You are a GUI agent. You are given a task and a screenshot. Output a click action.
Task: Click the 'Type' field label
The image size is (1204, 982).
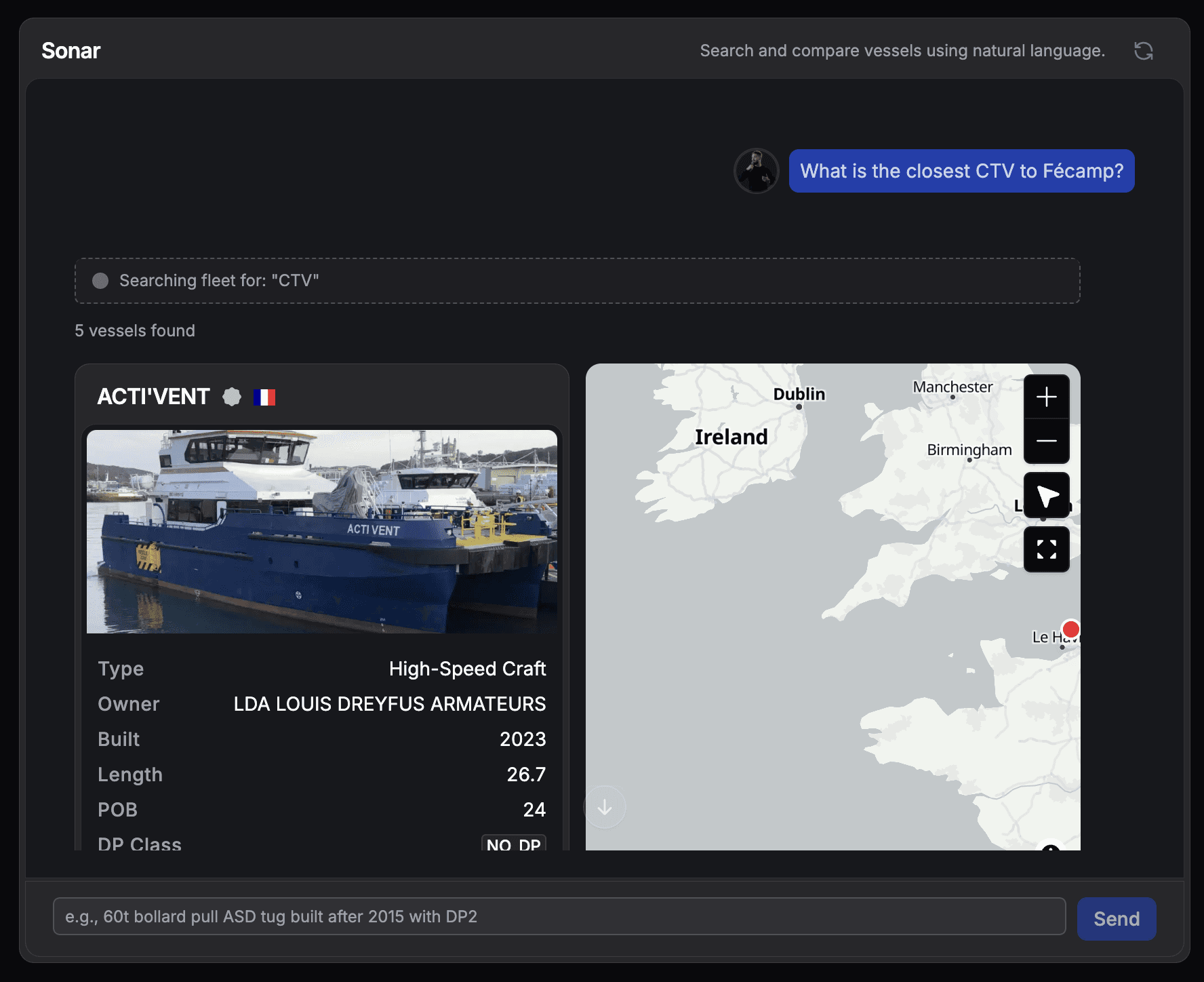click(x=121, y=669)
